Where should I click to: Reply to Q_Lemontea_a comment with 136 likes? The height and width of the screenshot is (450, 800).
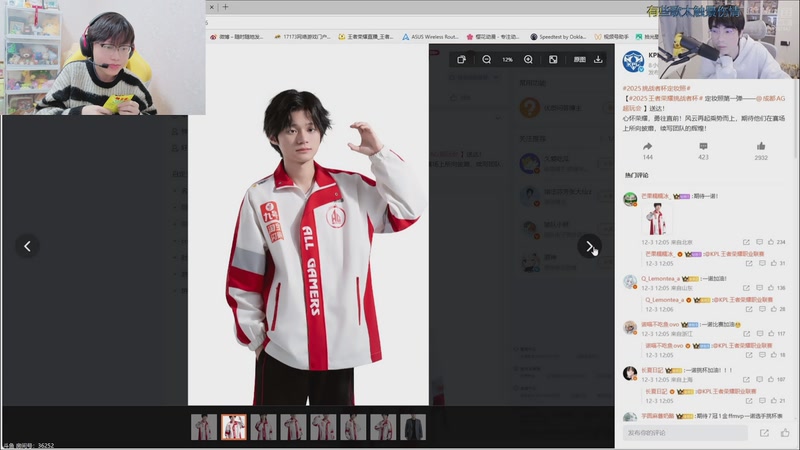759,288
